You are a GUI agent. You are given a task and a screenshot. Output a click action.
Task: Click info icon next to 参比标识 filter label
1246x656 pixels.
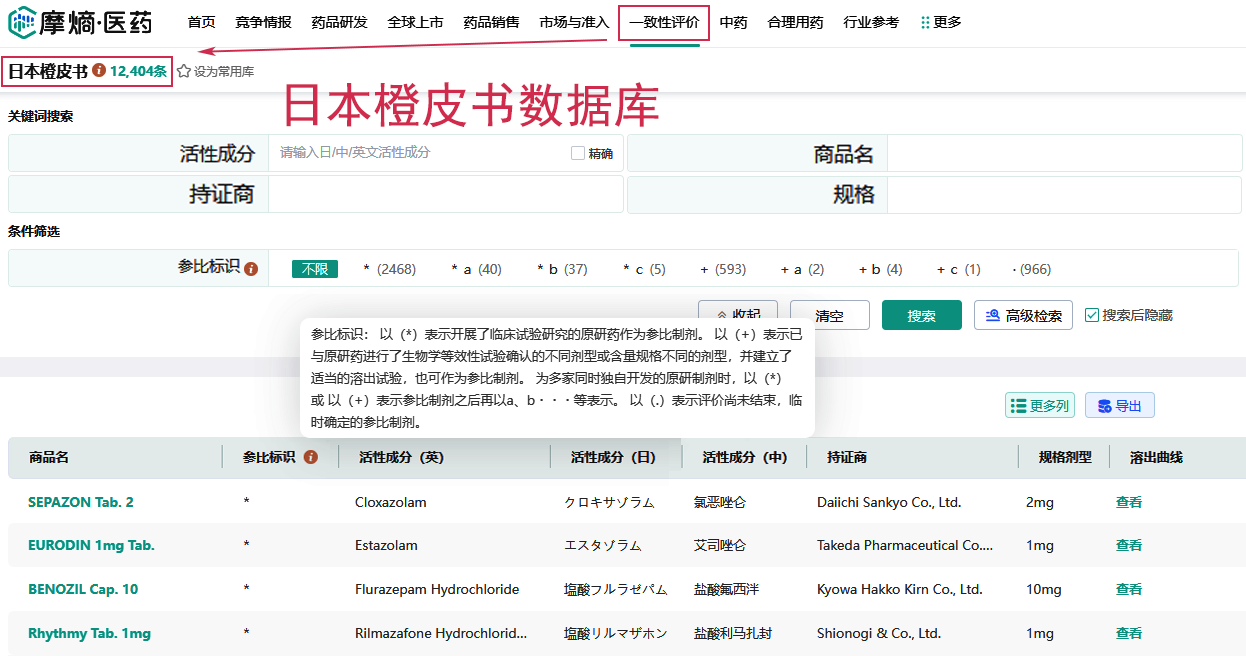251,269
